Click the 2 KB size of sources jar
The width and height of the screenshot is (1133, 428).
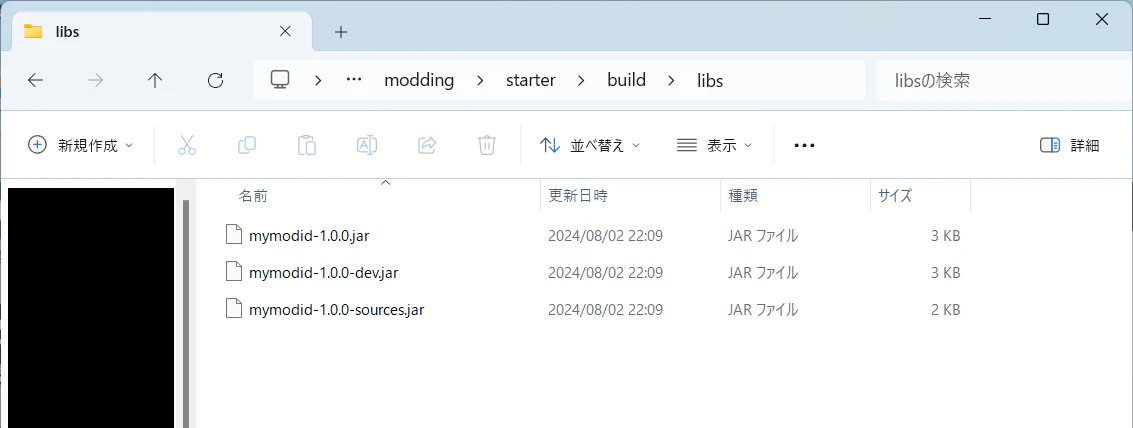(x=945, y=310)
